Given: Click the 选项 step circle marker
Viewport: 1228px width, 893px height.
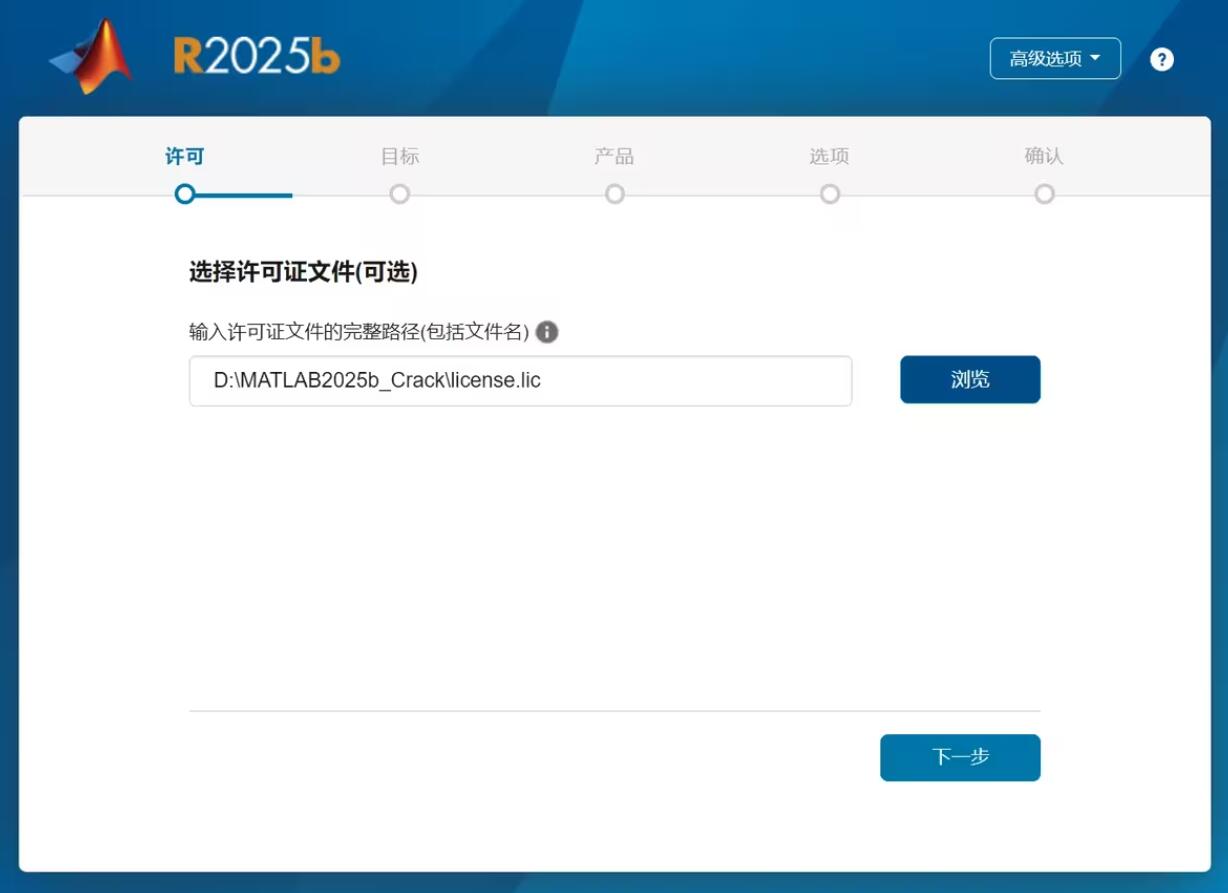Looking at the screenshot, I should click(x=830, y=194).
